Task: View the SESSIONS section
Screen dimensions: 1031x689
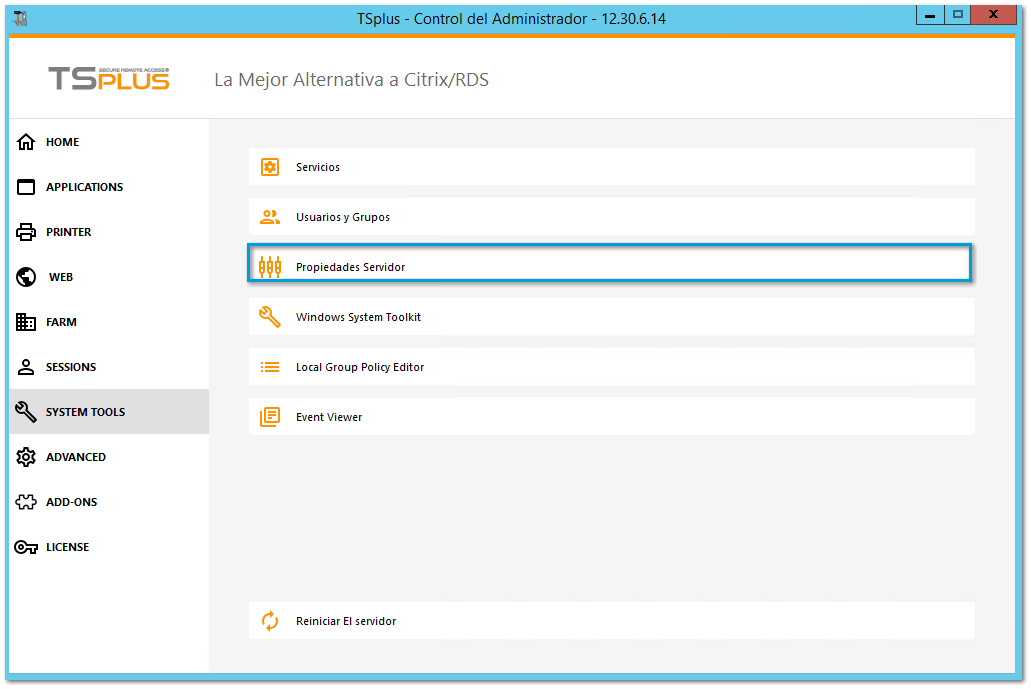Action: click(x=109, y=367)
